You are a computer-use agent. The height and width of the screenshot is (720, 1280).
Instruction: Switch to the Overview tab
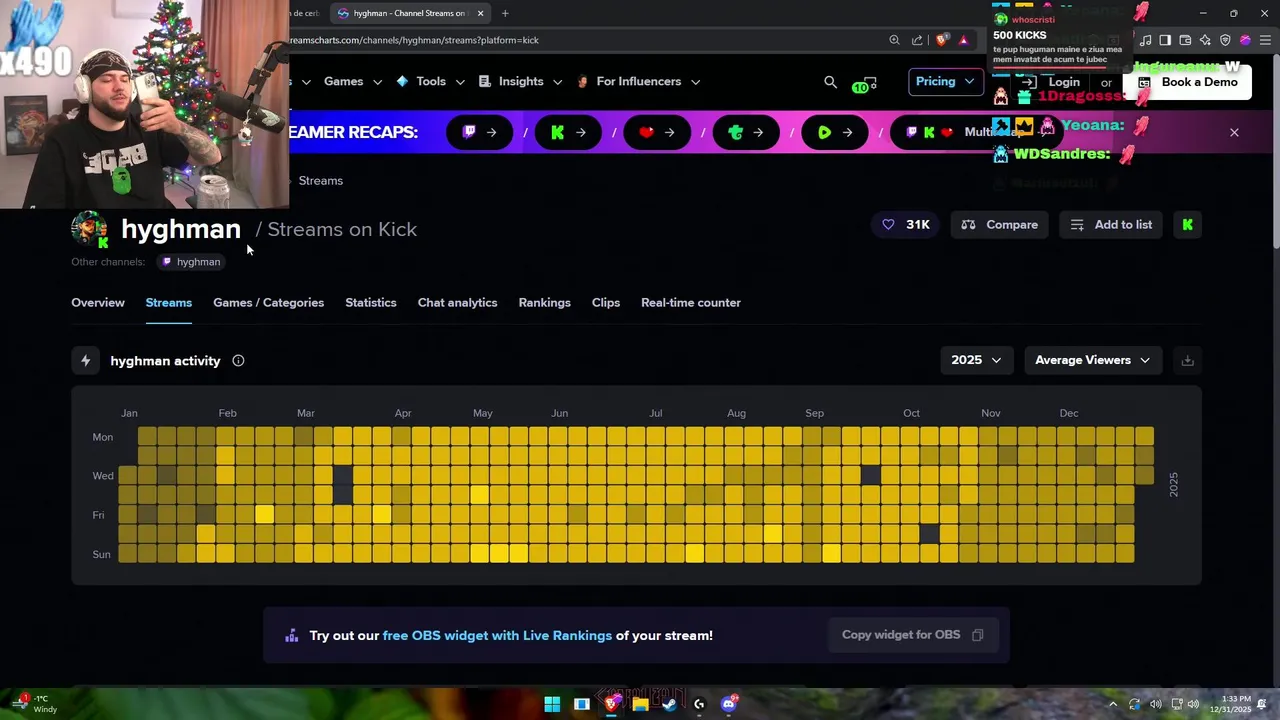[98, 303]
